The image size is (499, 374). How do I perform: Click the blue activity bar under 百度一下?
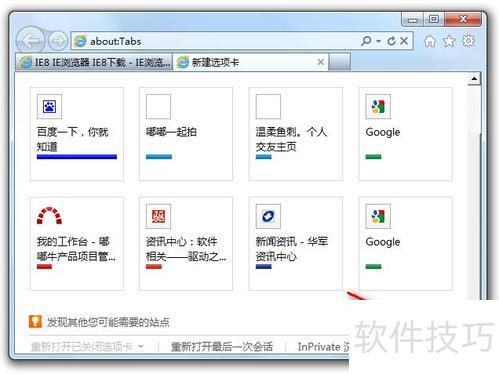click(77, 157)
